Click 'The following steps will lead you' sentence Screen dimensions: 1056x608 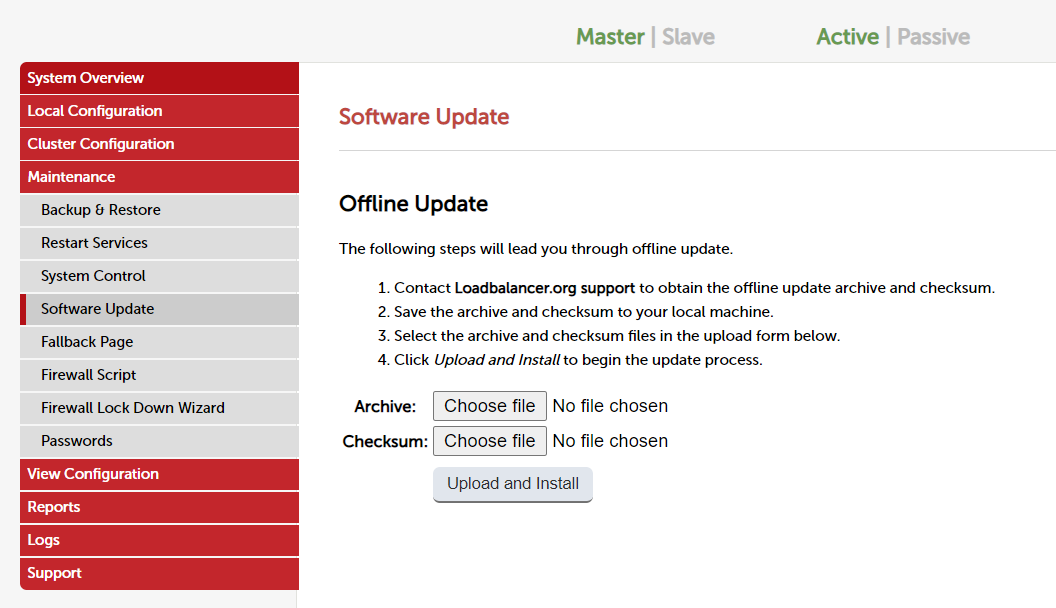point(535,249)
